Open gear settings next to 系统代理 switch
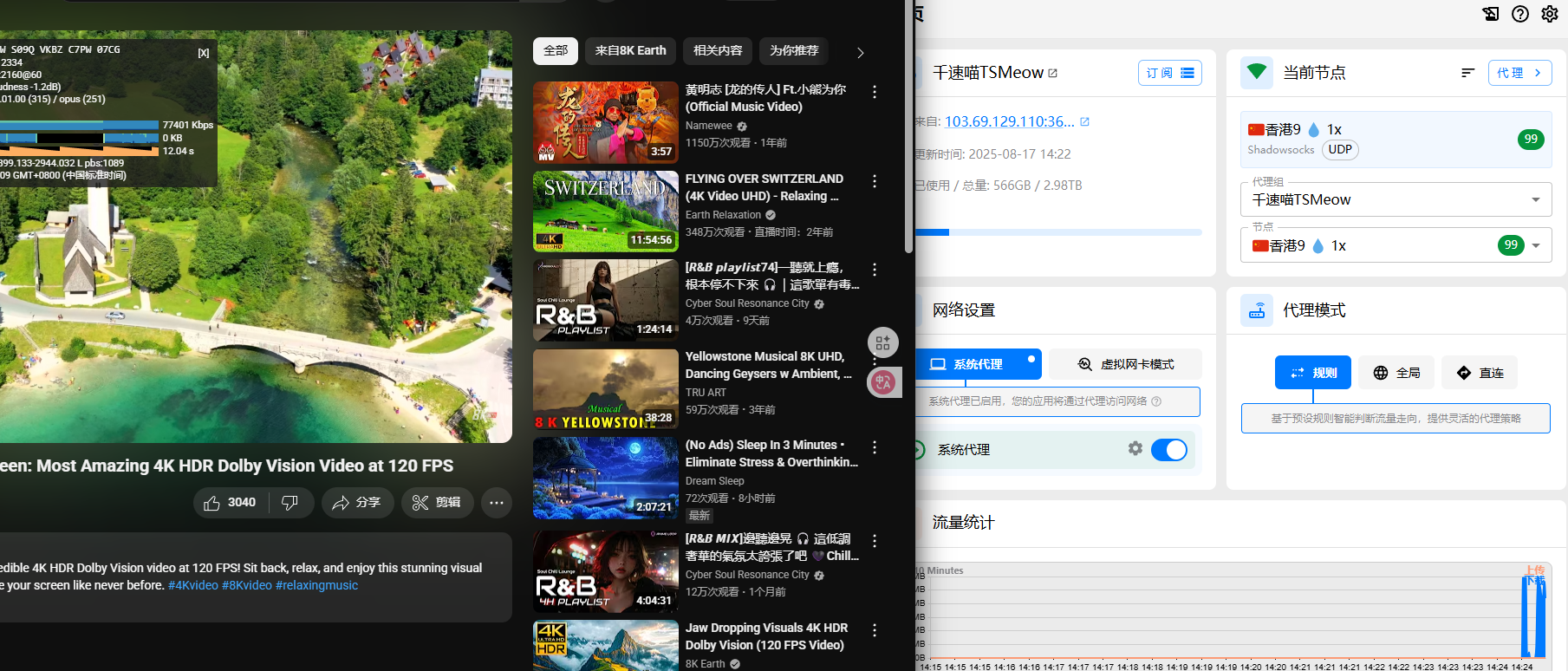Image resolution: width=1568 pixels, height=671 pixels. [1135, 448]
